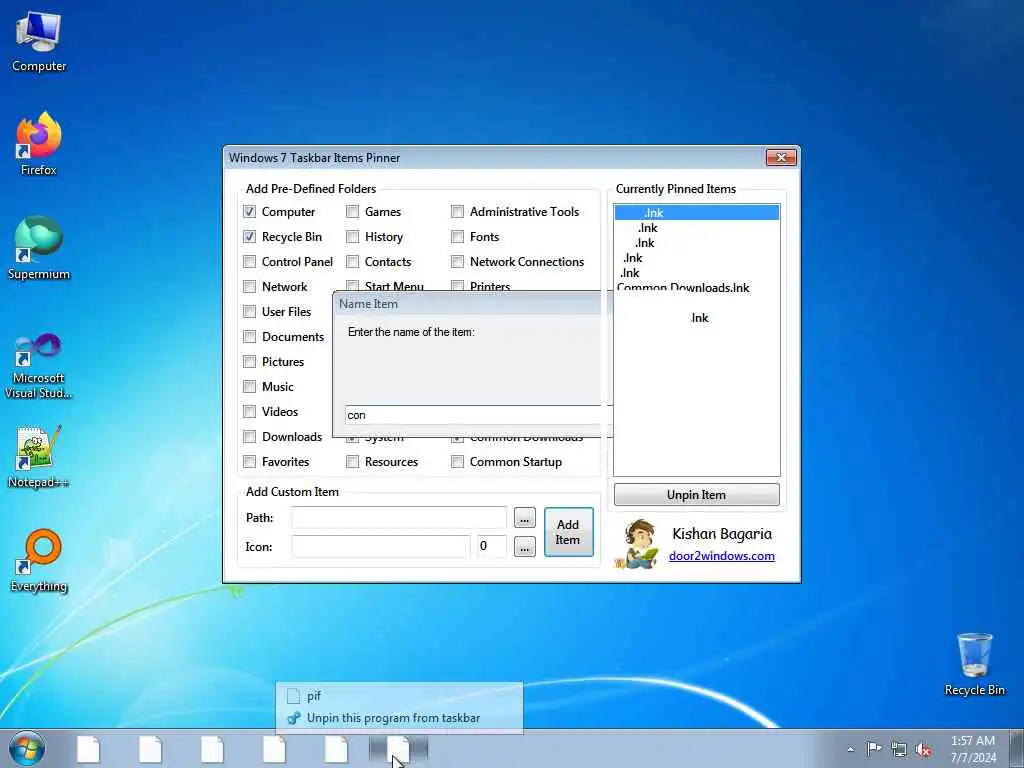The height and width of the screenshot is (768, 1024).
Task: Tick the Common Startup checkbox
Action: pyautogui.click(x=458, y=462)
